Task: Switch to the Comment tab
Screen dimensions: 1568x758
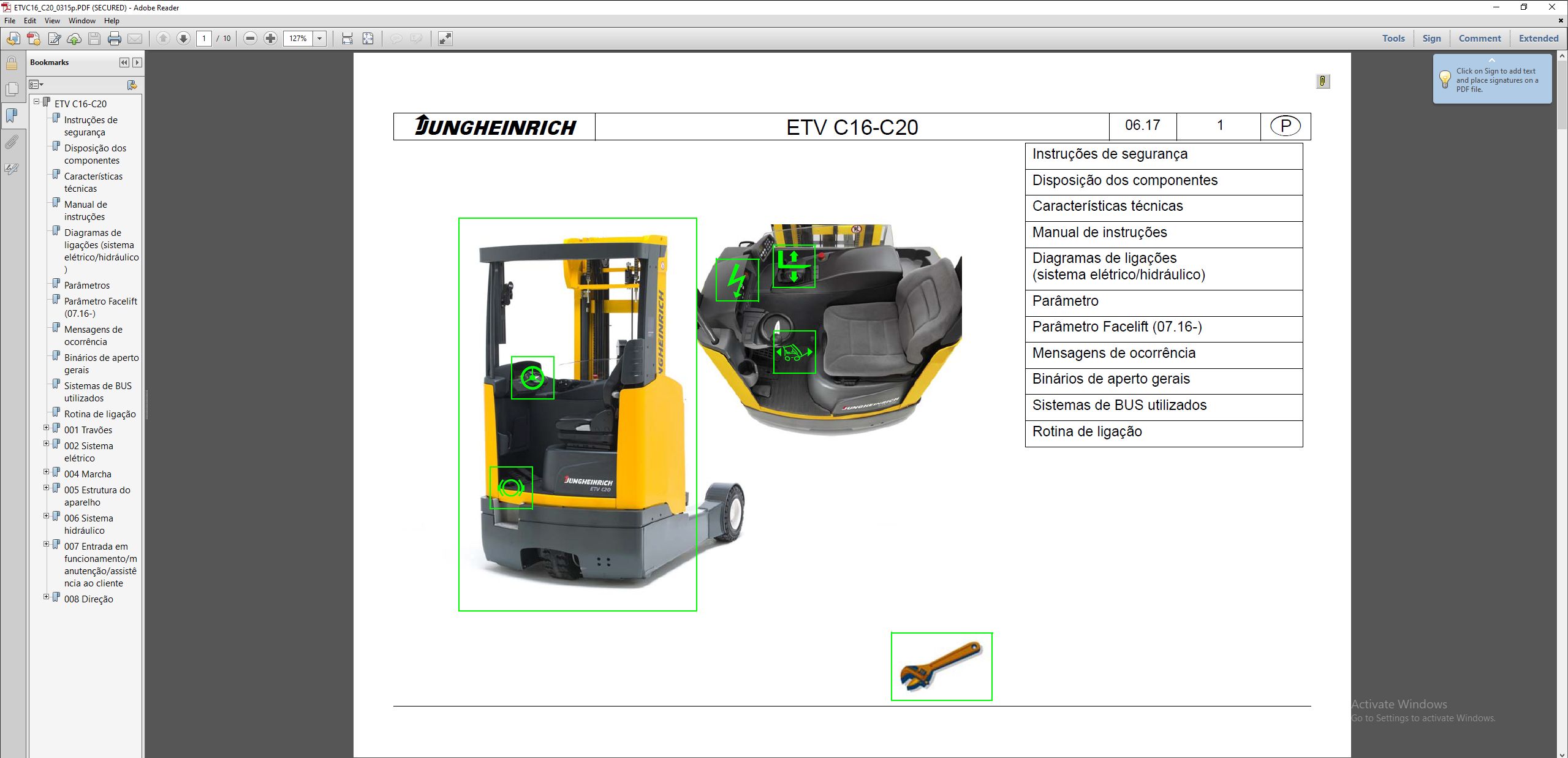Action: click(1479, 38)
